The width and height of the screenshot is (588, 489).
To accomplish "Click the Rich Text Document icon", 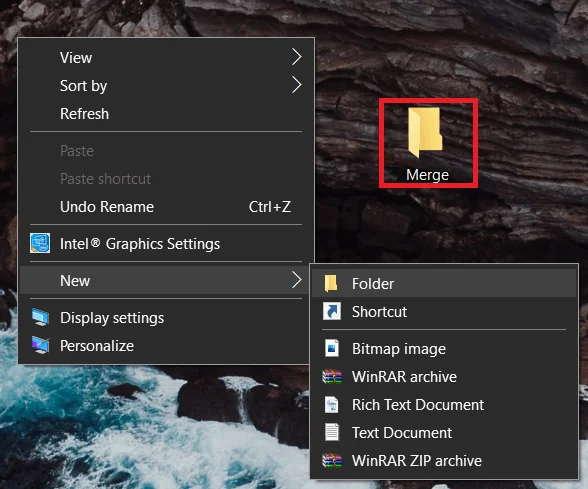I will (x=332, y=405).
